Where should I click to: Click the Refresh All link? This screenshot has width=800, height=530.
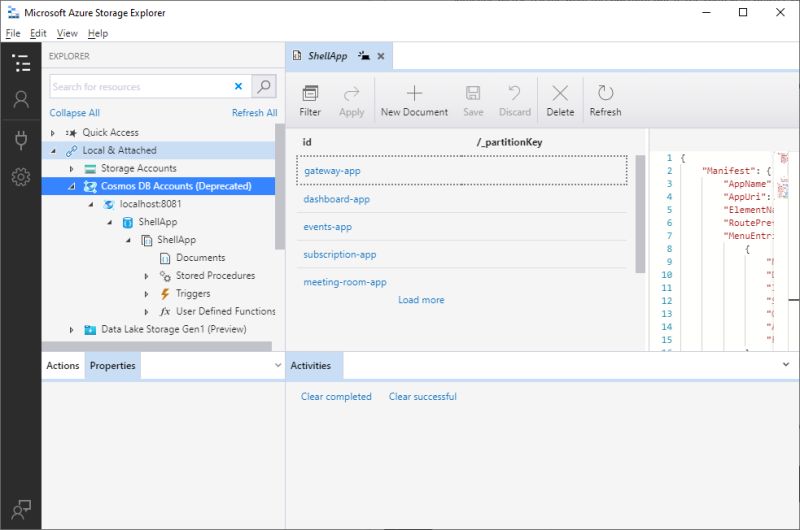click(x=254, y=113)
